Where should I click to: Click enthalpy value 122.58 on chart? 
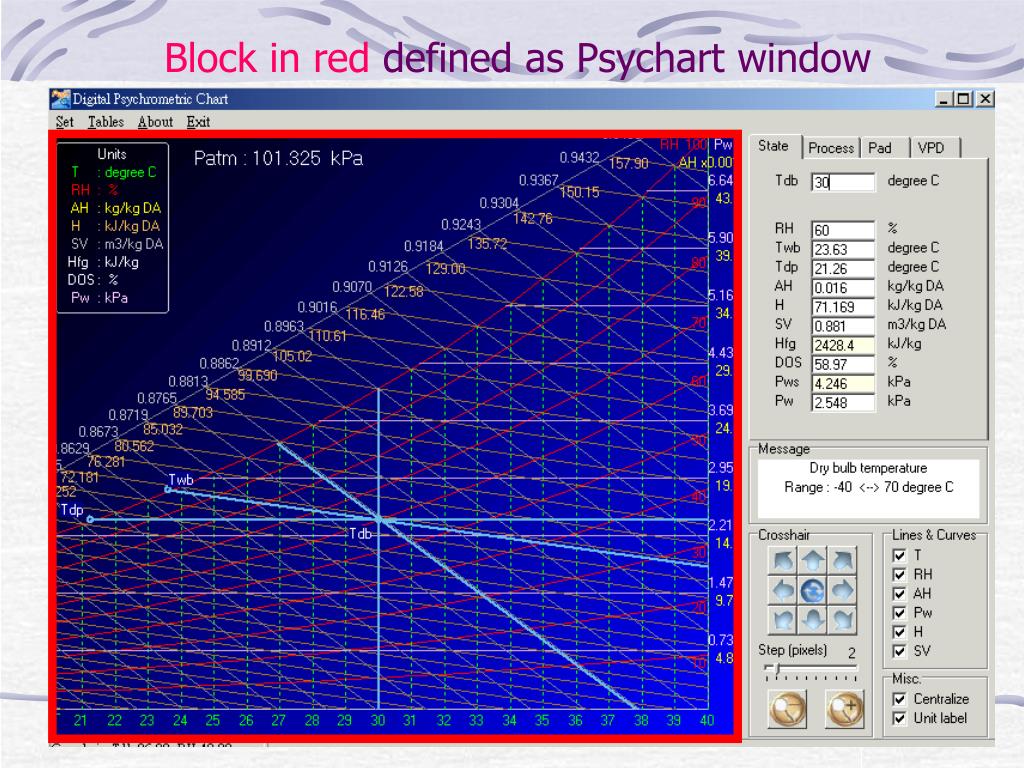pyautogui.click(x=404, y=291)
